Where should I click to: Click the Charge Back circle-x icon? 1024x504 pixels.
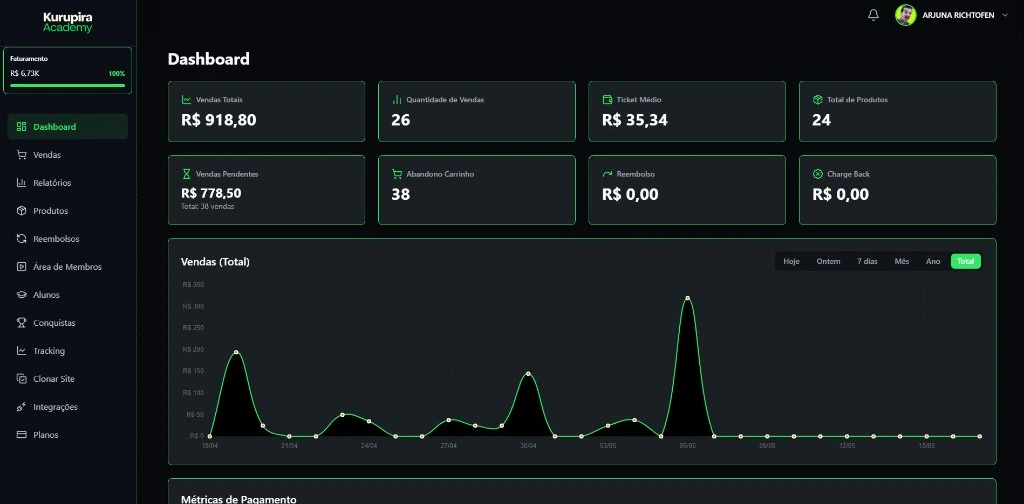(818, 174)
